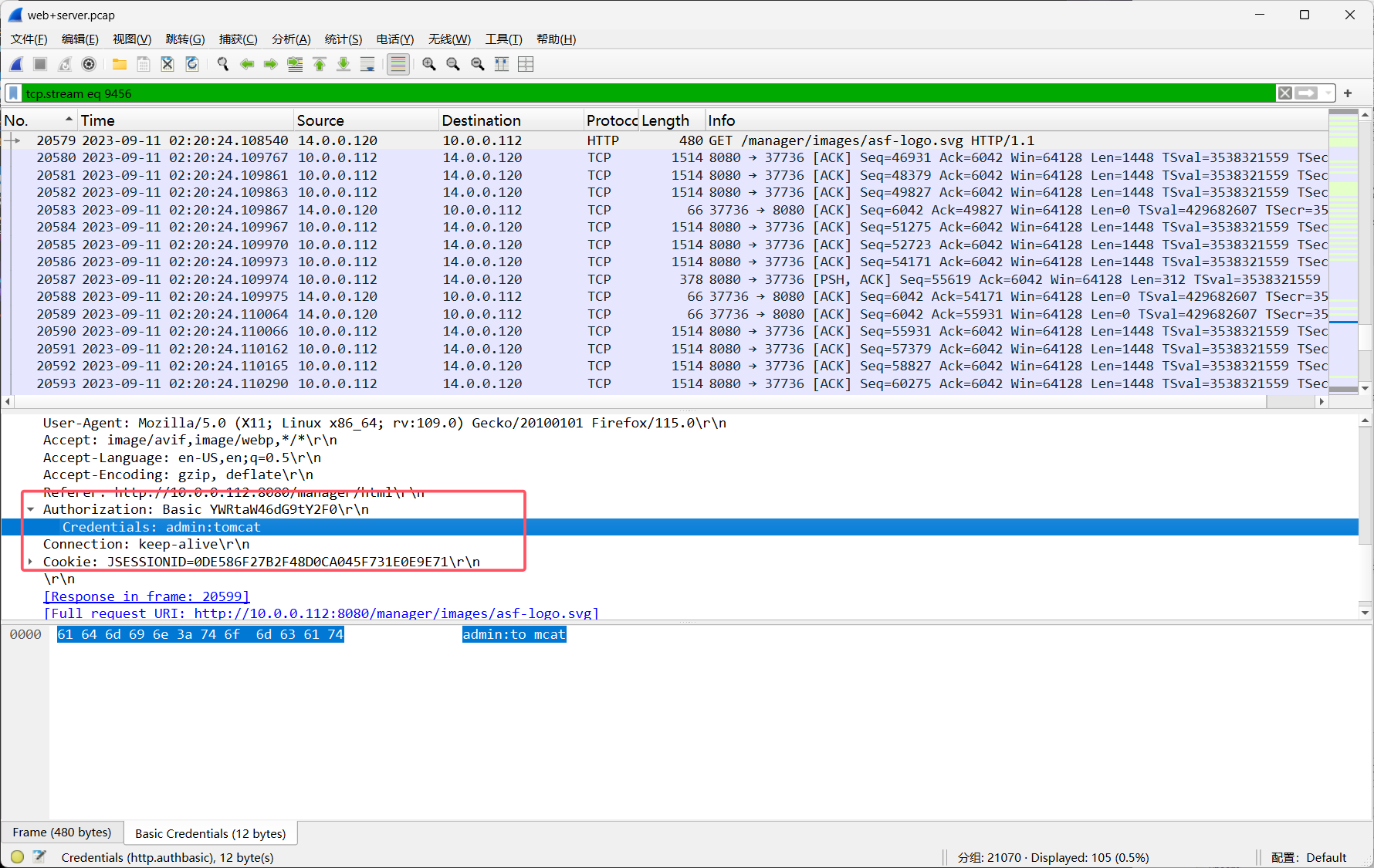1374x868 pixels.
Task: Open the 编辑(E) menu
Action: click(80, 39)
